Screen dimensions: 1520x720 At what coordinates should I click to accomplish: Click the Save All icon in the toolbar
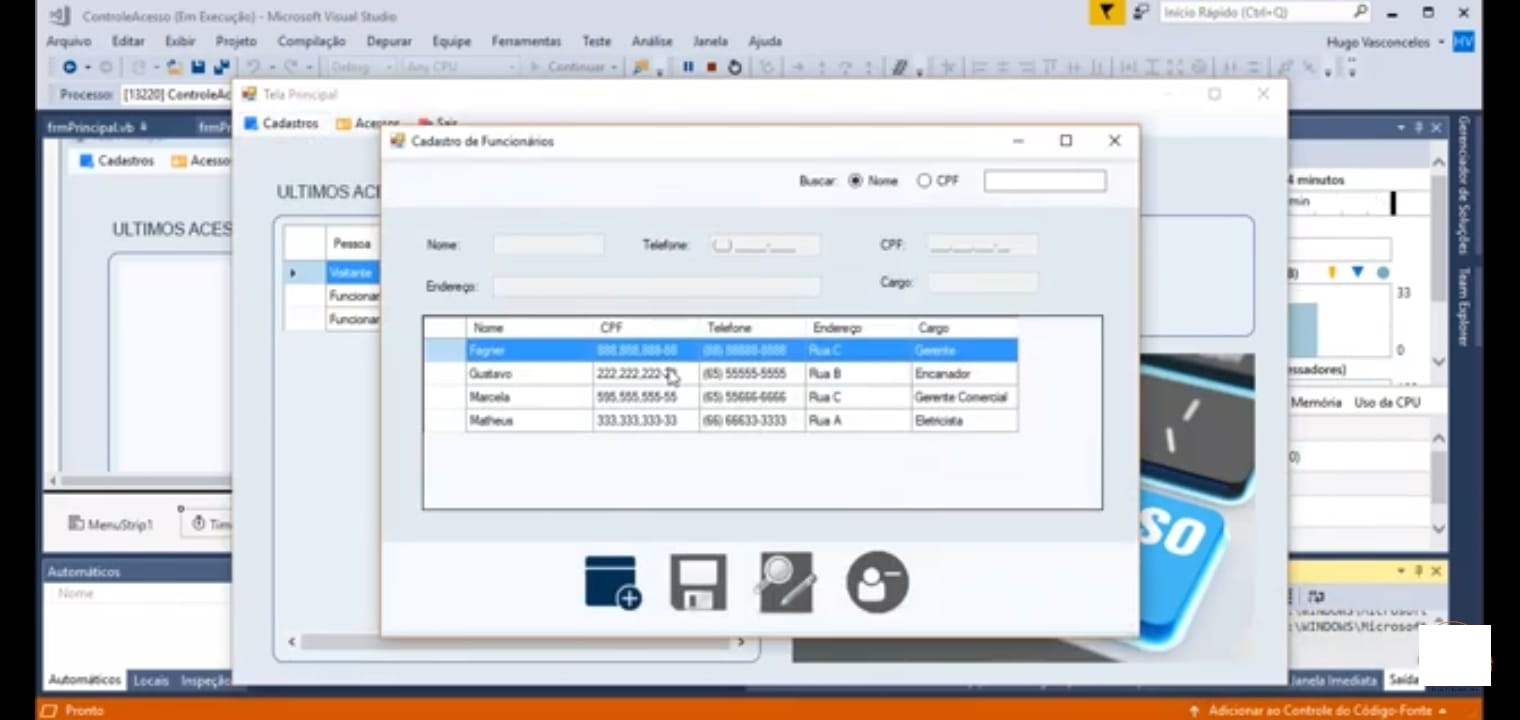click(220, 67)
